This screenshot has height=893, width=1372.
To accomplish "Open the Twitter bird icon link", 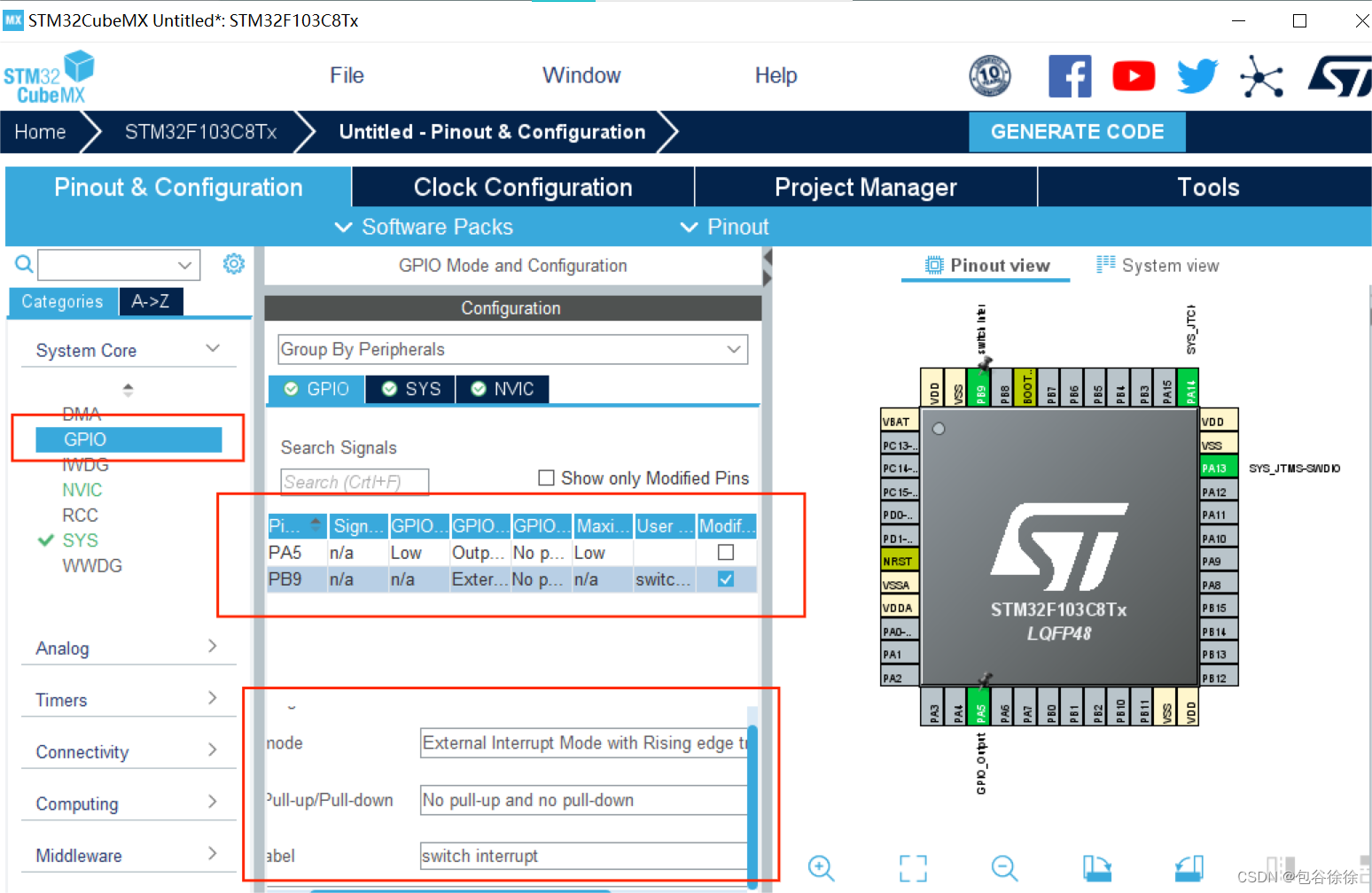I will (x=1197, y=76).
